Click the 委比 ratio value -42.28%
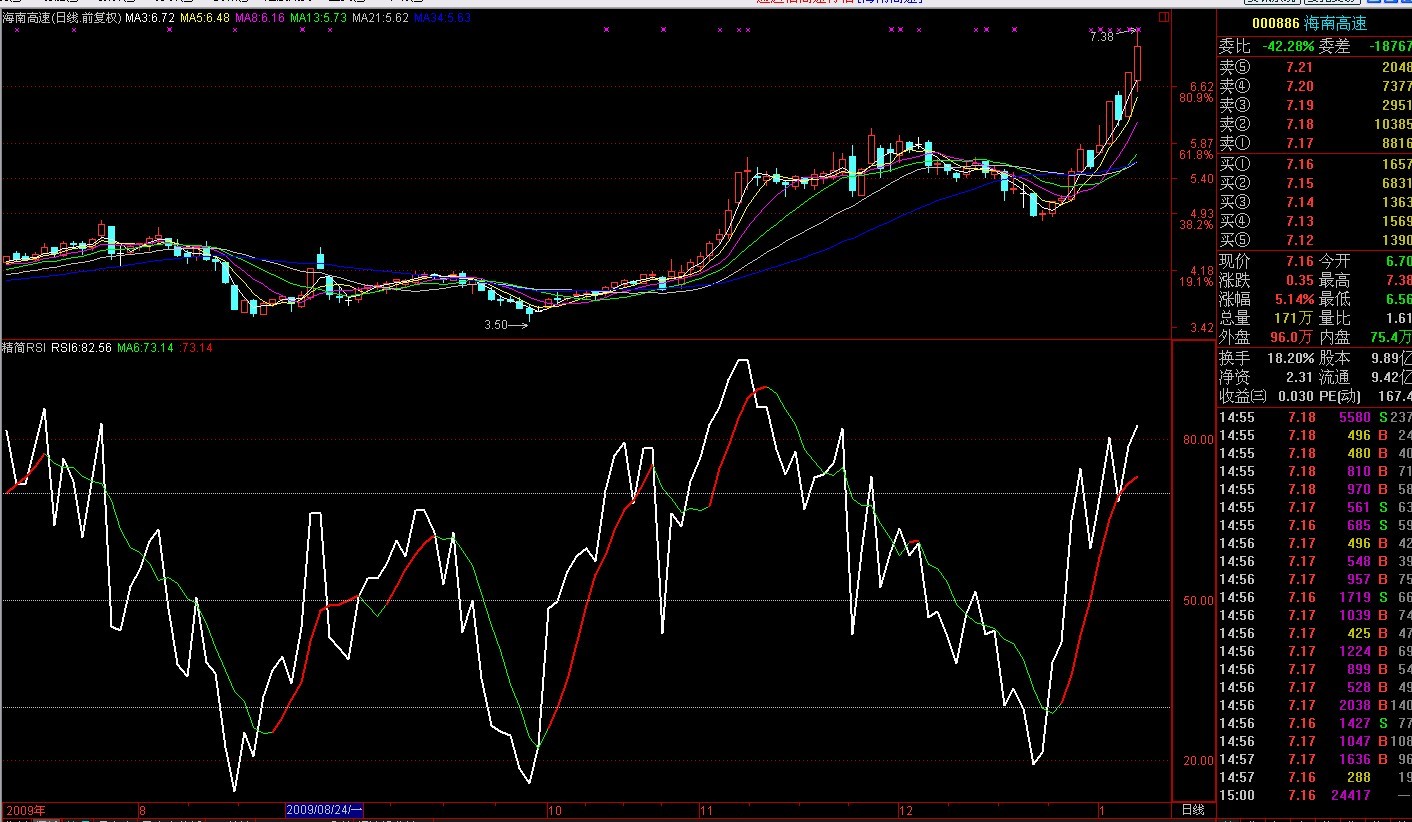The height and width of the screenshot is (822, 1412). [1287, 46]
